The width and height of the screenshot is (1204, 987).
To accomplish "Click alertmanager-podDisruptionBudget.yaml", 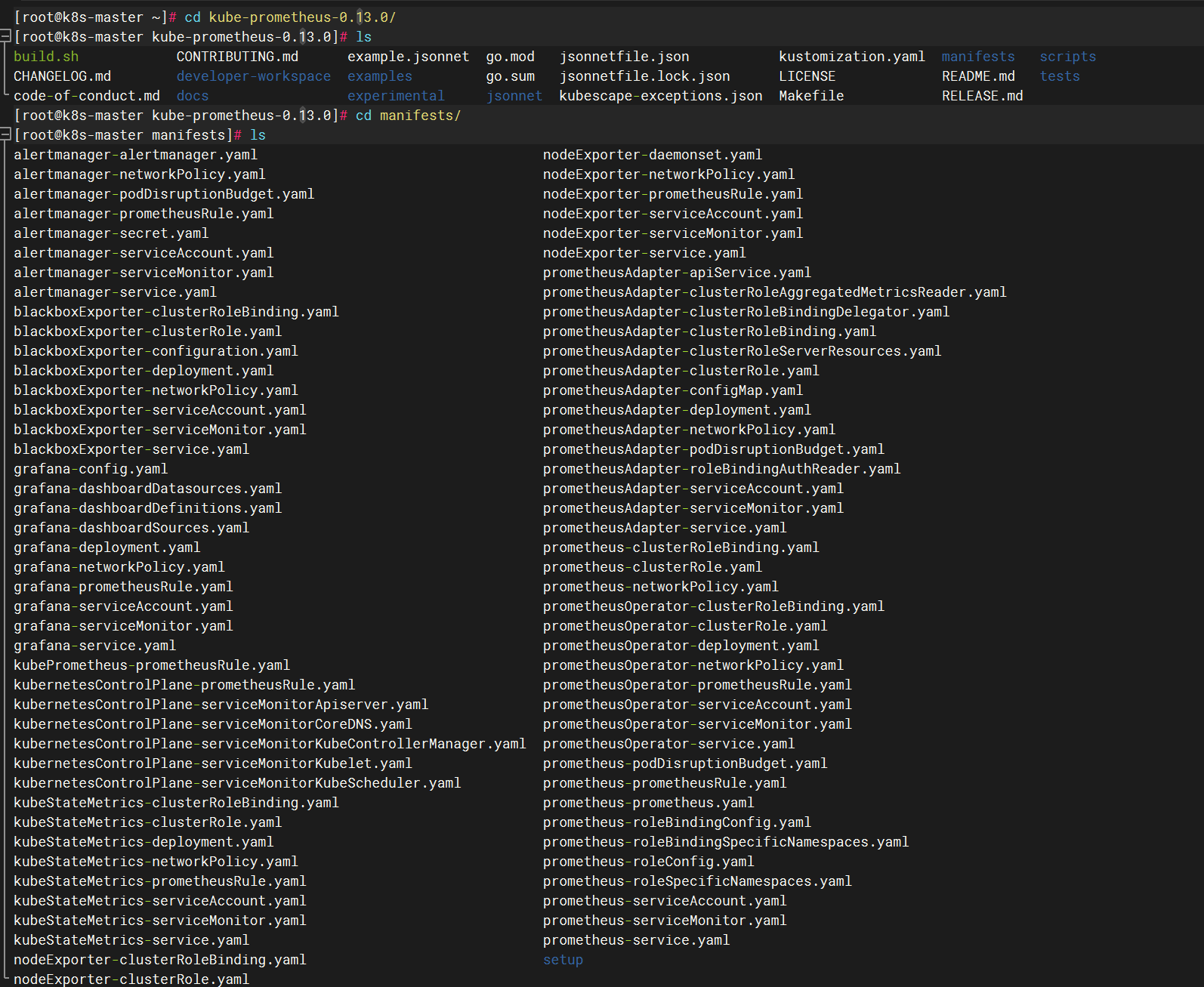I will tap(164, 194).
